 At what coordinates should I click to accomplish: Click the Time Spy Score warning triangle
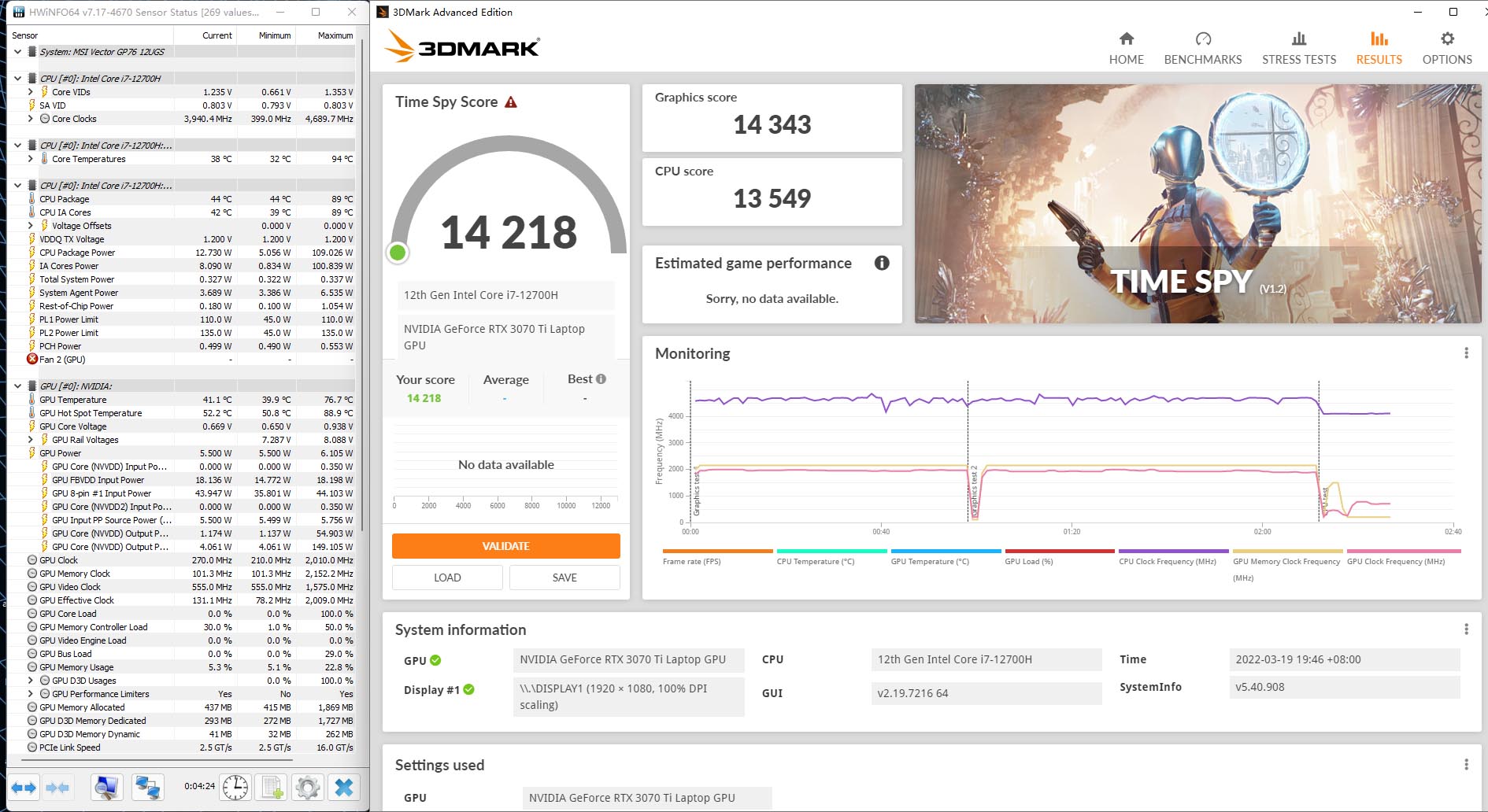511,102
